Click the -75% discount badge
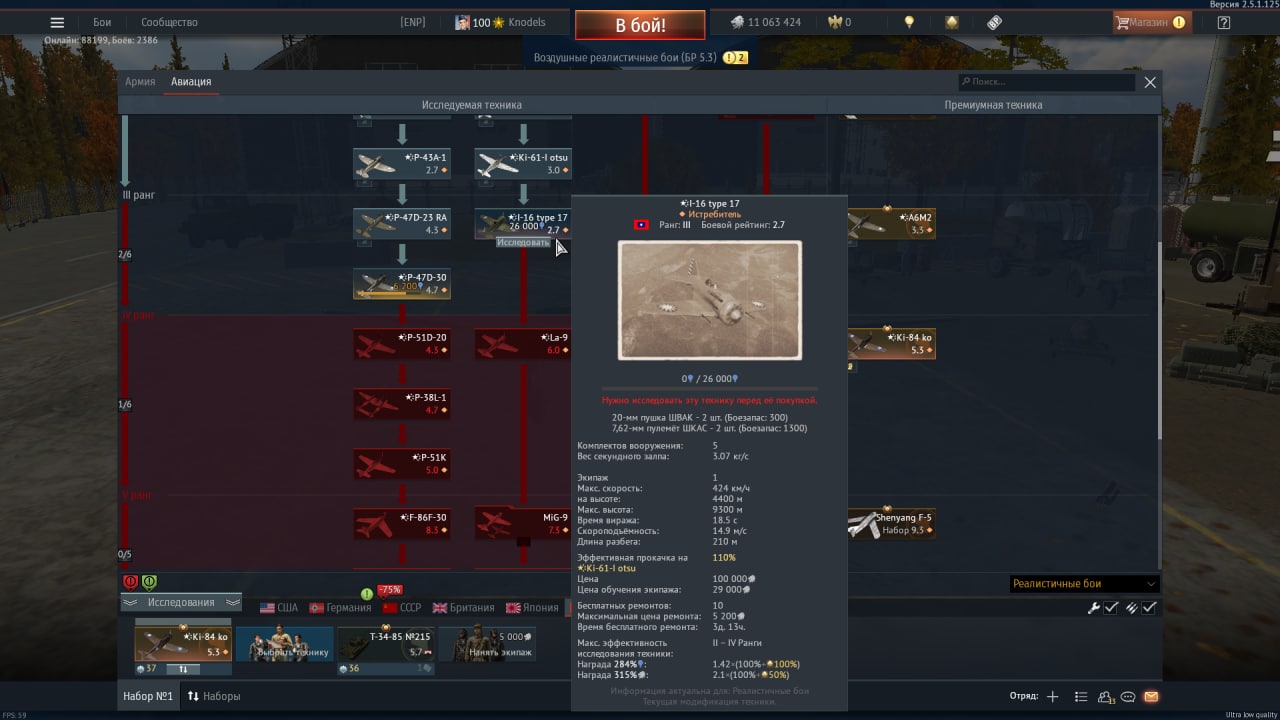This screenshot has width=1280, height=720. (389, 590)
